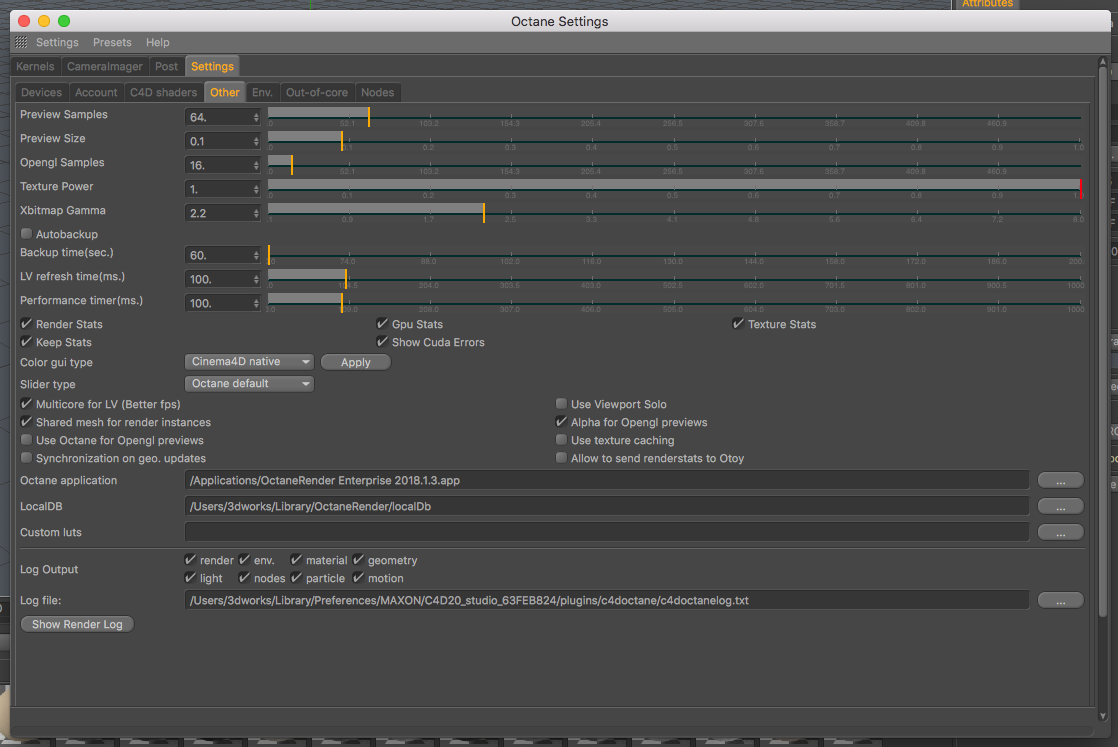The image size is (1118, 747).
Task: Open the Out-of-core sub-tab
Action: [317, 92]
